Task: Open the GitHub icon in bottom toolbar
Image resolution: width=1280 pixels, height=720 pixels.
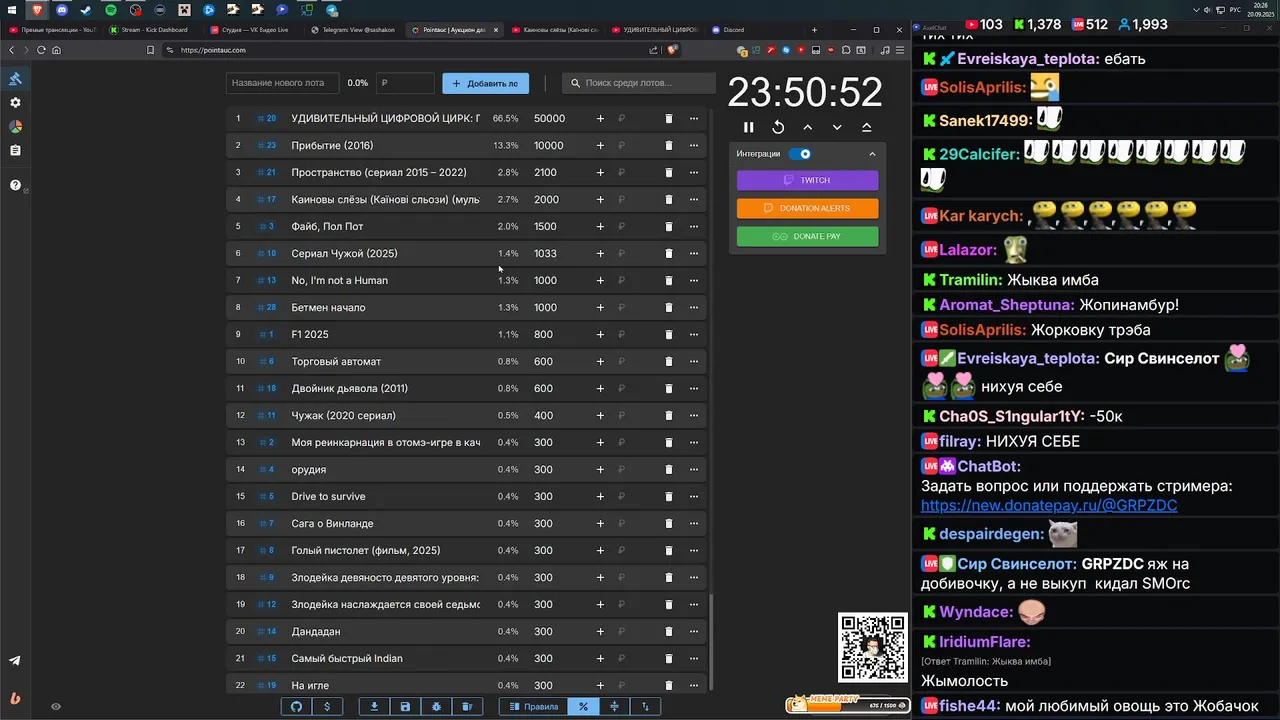Action: [296, 706]
